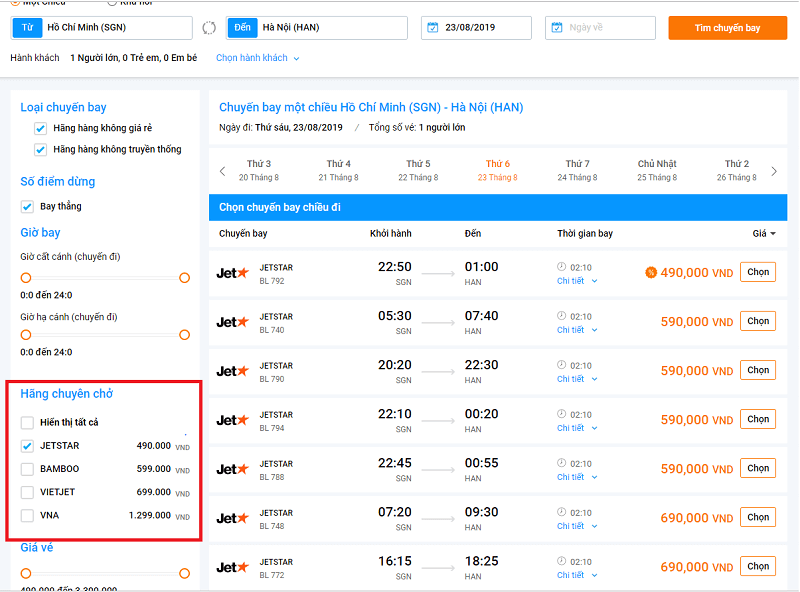Click clock icon of flight BL 748

(562, 511)
